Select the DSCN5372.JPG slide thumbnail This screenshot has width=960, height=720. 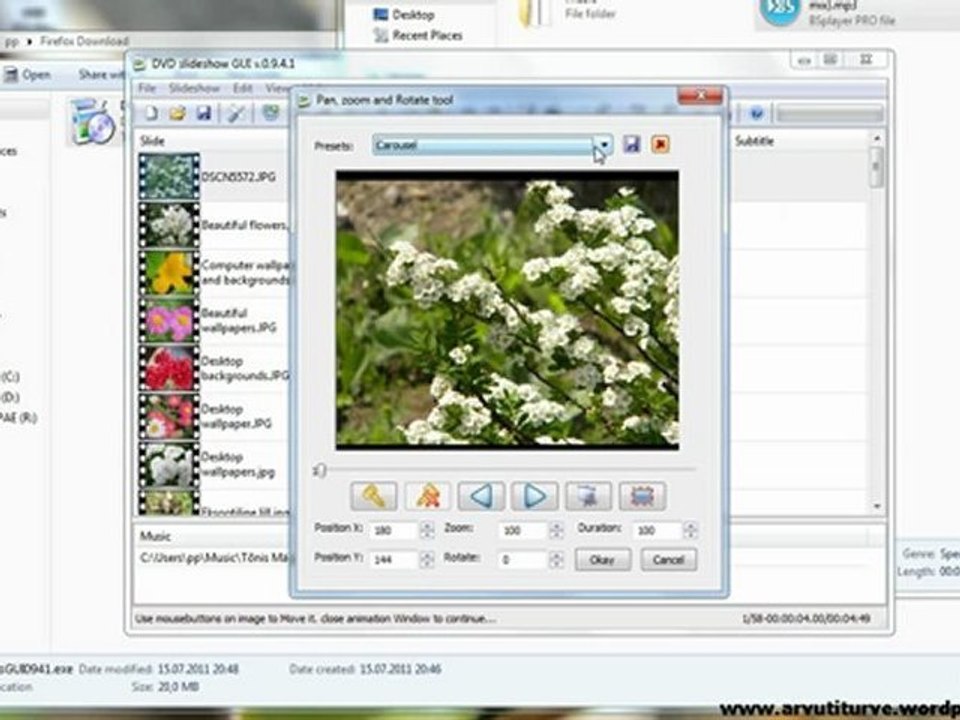pos(169,176)
